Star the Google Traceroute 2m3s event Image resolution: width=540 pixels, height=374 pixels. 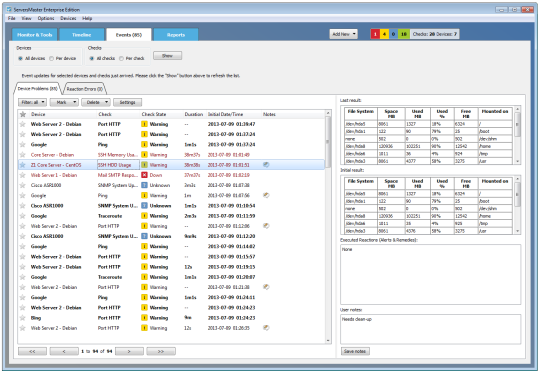click(23, 216)
